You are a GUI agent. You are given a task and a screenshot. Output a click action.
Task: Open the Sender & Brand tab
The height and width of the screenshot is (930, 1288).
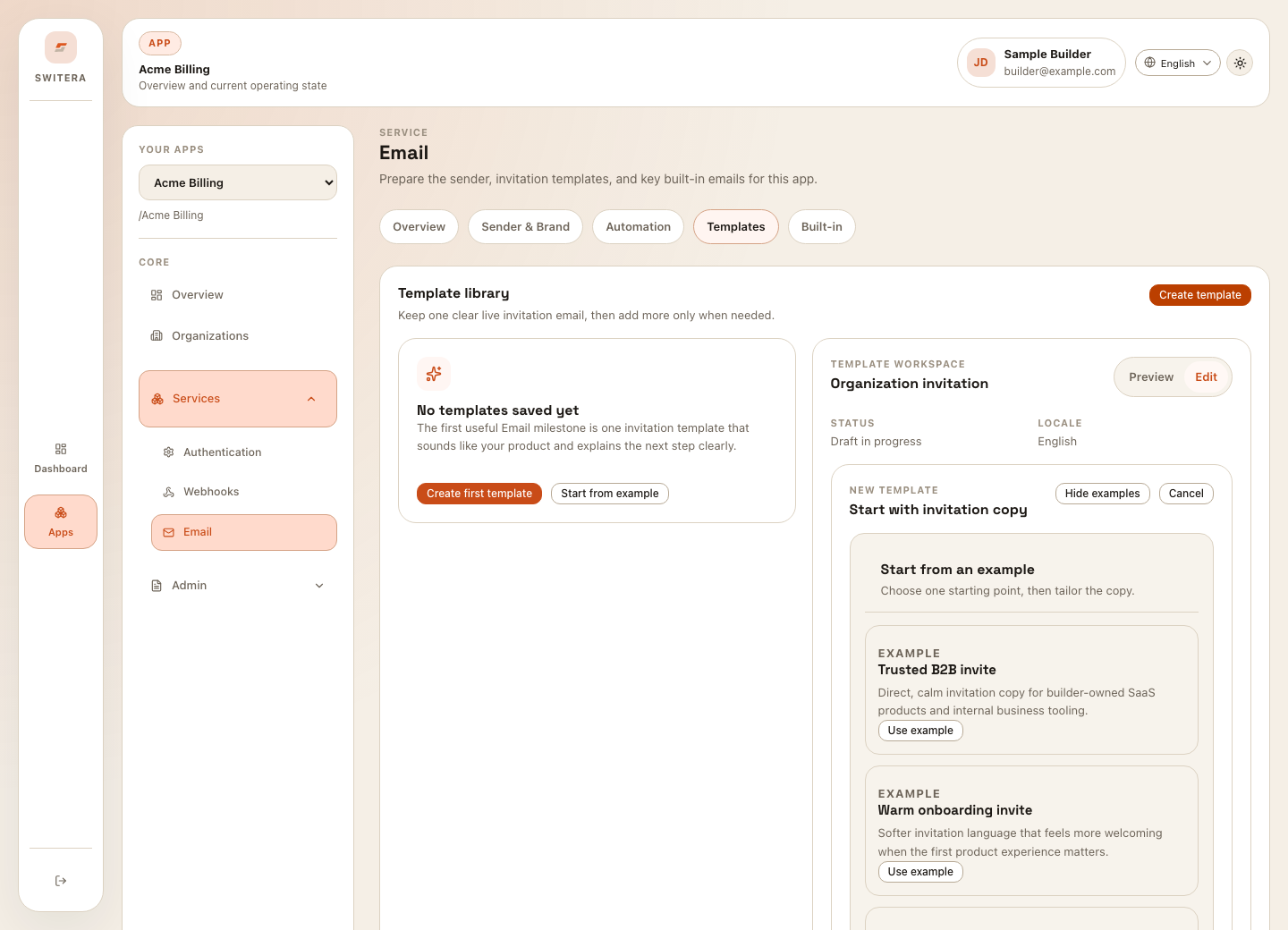click(x=525, y=227)
